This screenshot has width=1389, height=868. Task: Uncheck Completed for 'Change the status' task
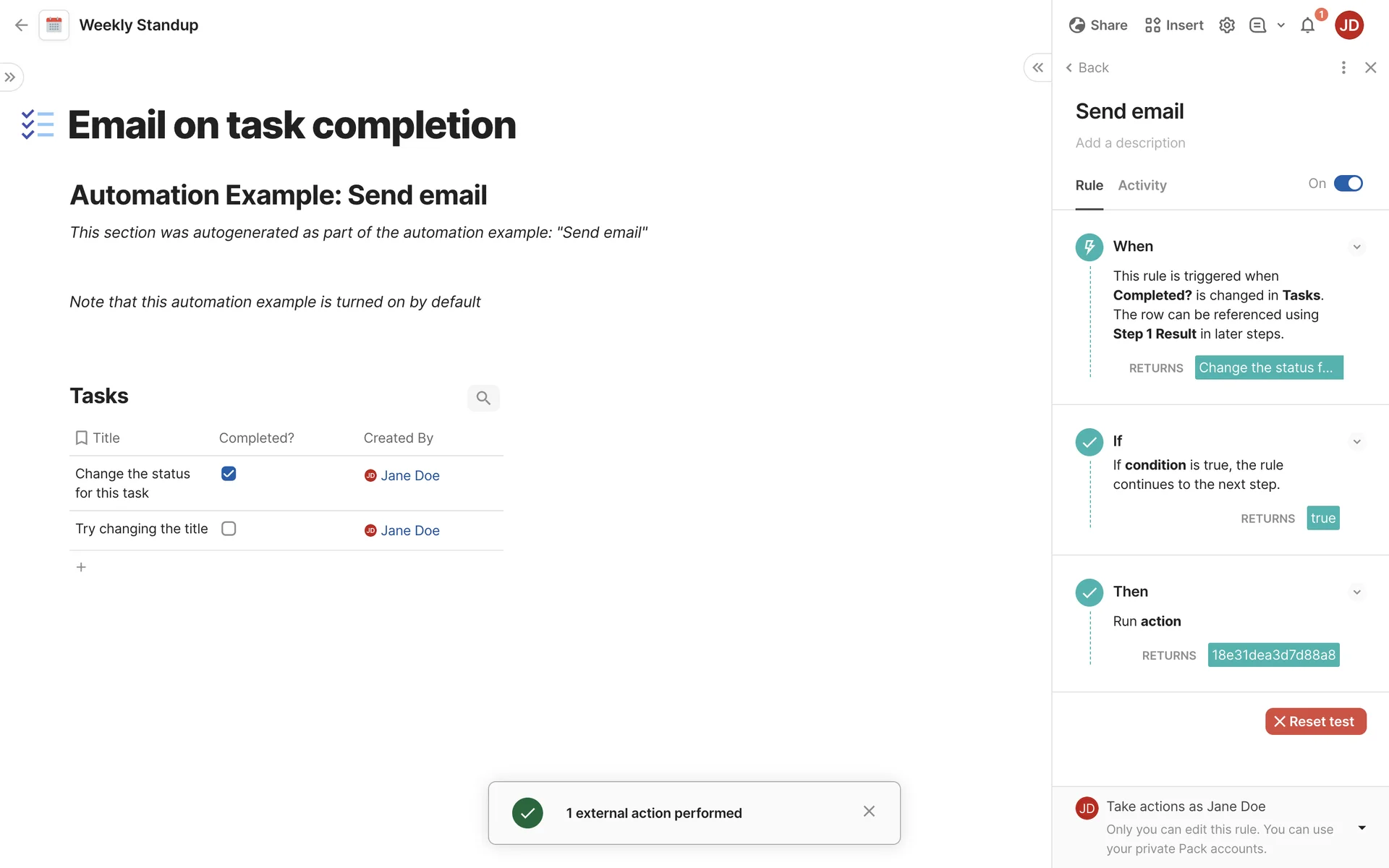click(229, 474)
